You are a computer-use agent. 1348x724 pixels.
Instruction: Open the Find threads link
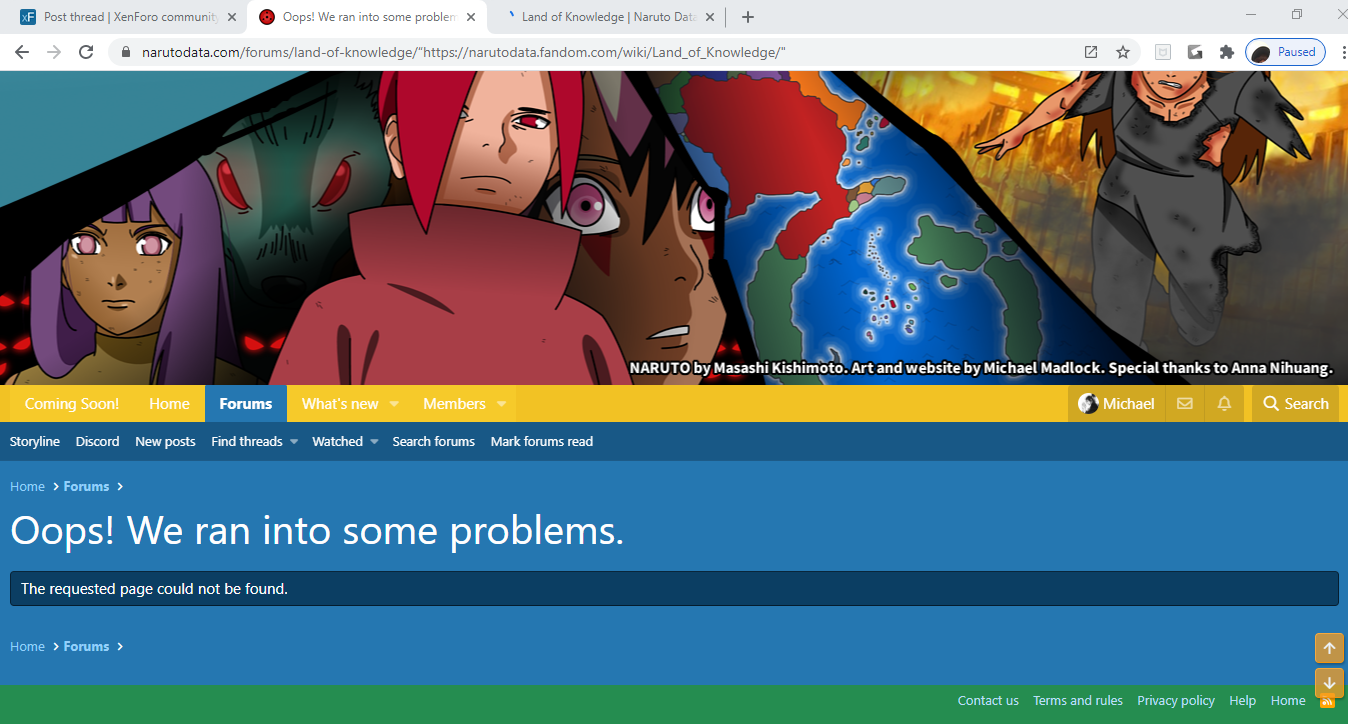click(x=247, y=441)
